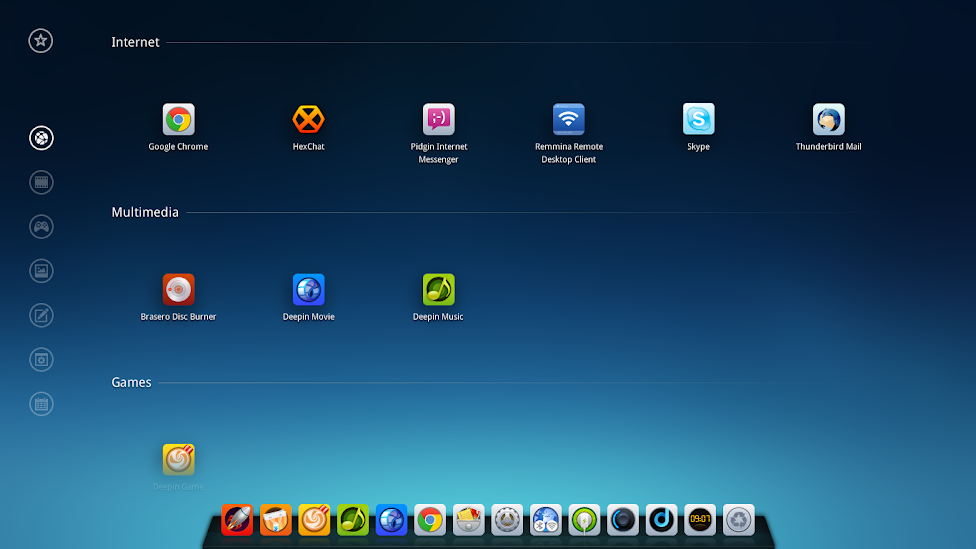Select the System gear-window category icon
976x549 pixels.
click(41, 360)
